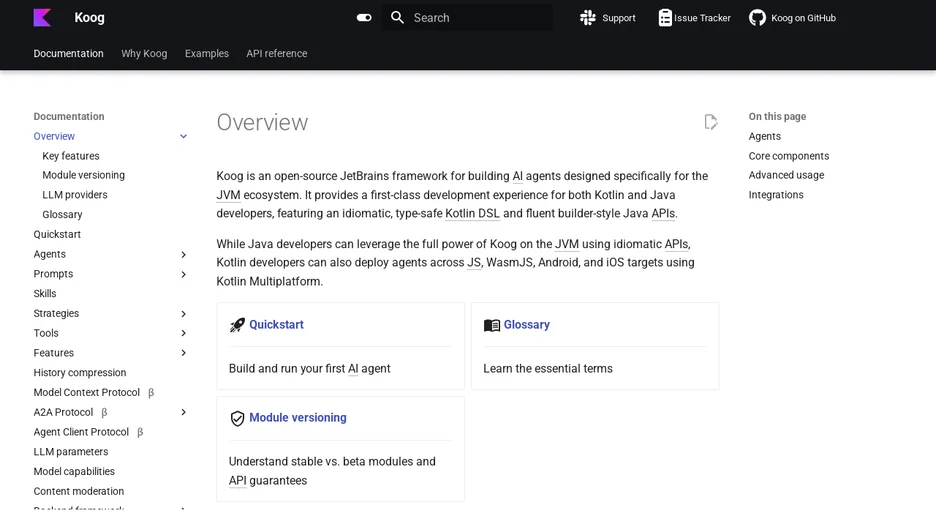Jump to Core components section
This screenshot has height=527, width=936.
coord(789,156)
